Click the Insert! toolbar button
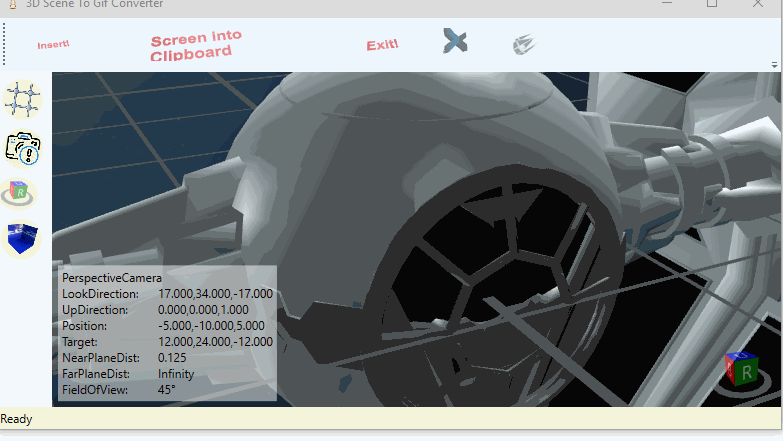The image size is (783, 441). [x=53, y=45]
